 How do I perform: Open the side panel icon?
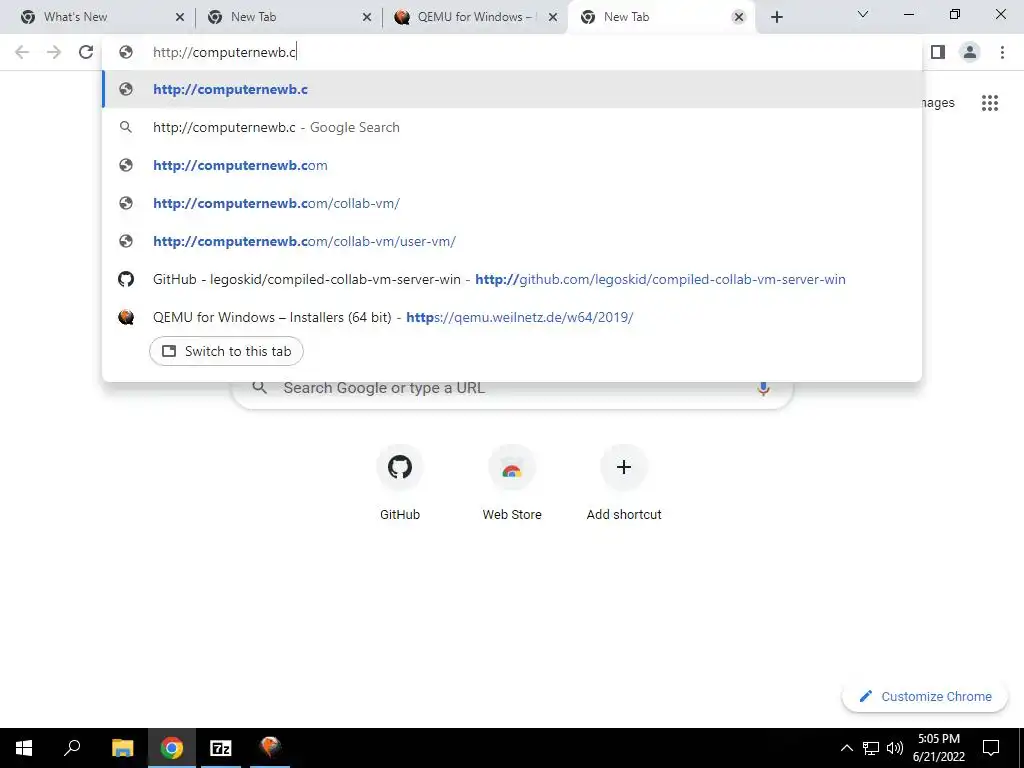click(938, 52)
